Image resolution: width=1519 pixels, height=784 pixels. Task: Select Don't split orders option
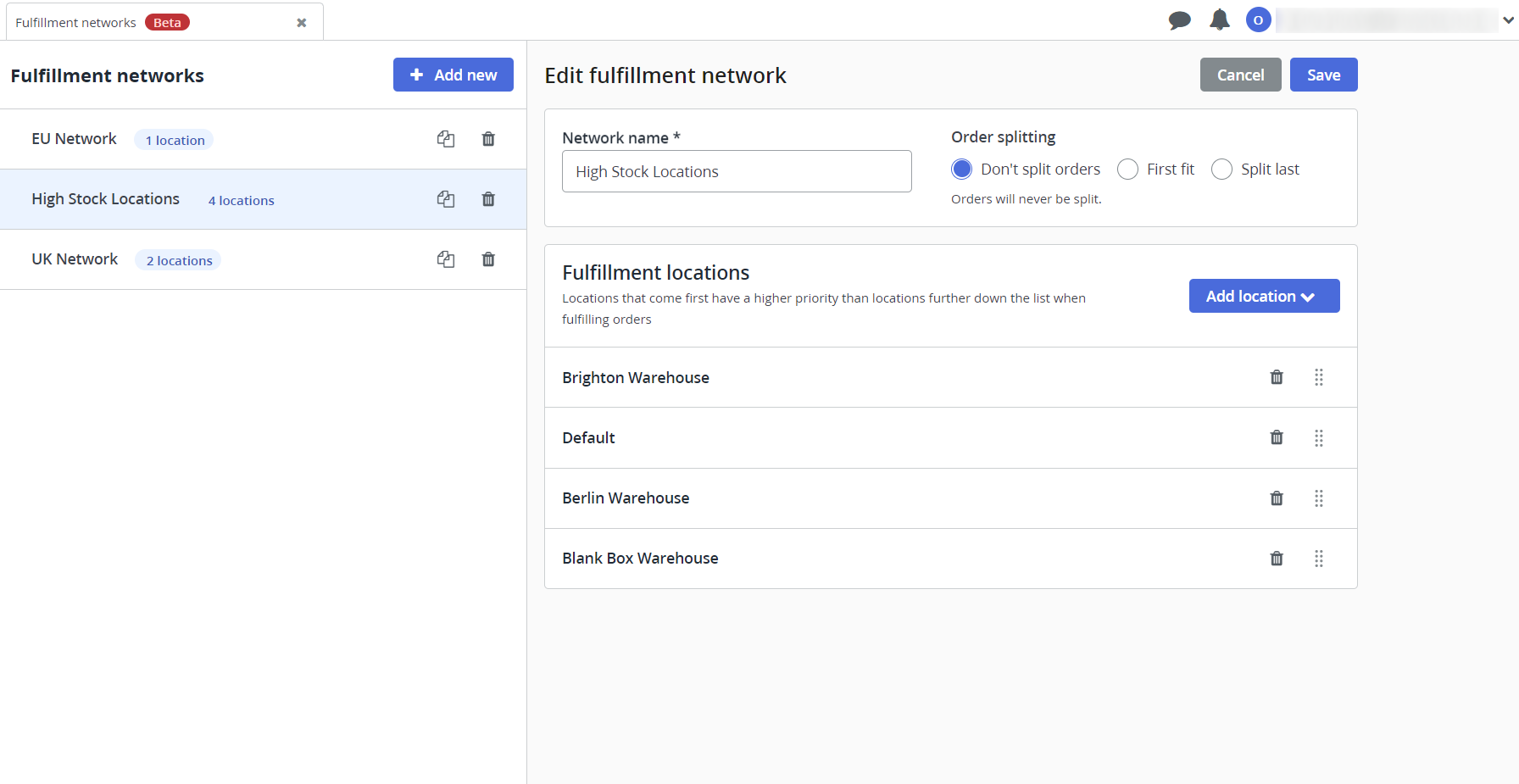(961, 170)
